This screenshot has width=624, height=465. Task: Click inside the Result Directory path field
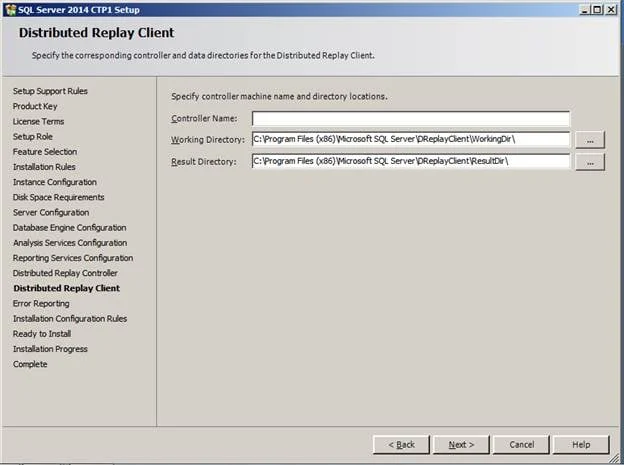point(411,161)
